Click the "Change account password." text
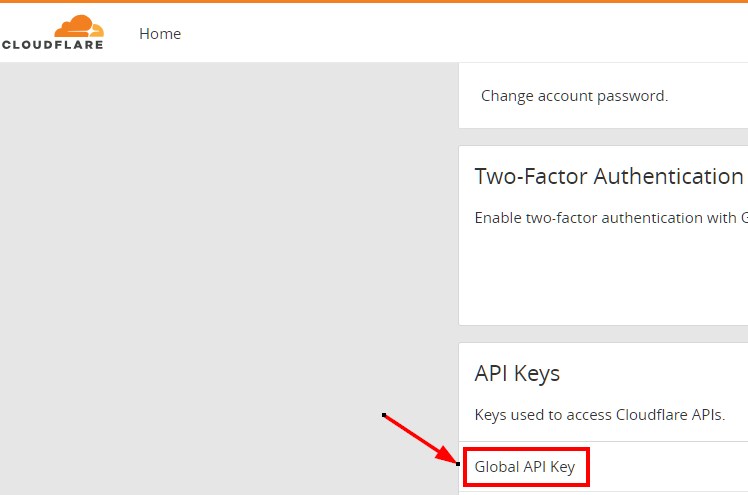Image resolution: width=748 pixels, height=495 pixels. 574,96
